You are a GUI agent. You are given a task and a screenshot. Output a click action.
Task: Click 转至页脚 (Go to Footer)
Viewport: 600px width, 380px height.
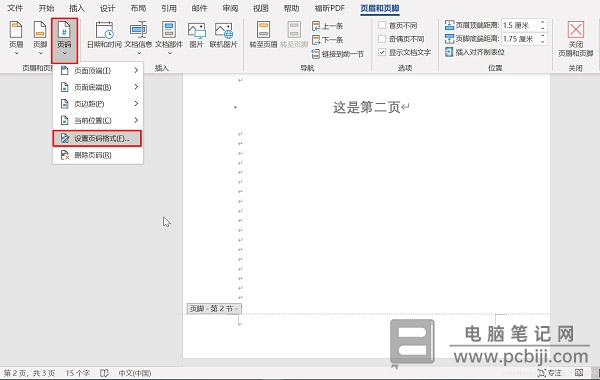pos(294,34)
